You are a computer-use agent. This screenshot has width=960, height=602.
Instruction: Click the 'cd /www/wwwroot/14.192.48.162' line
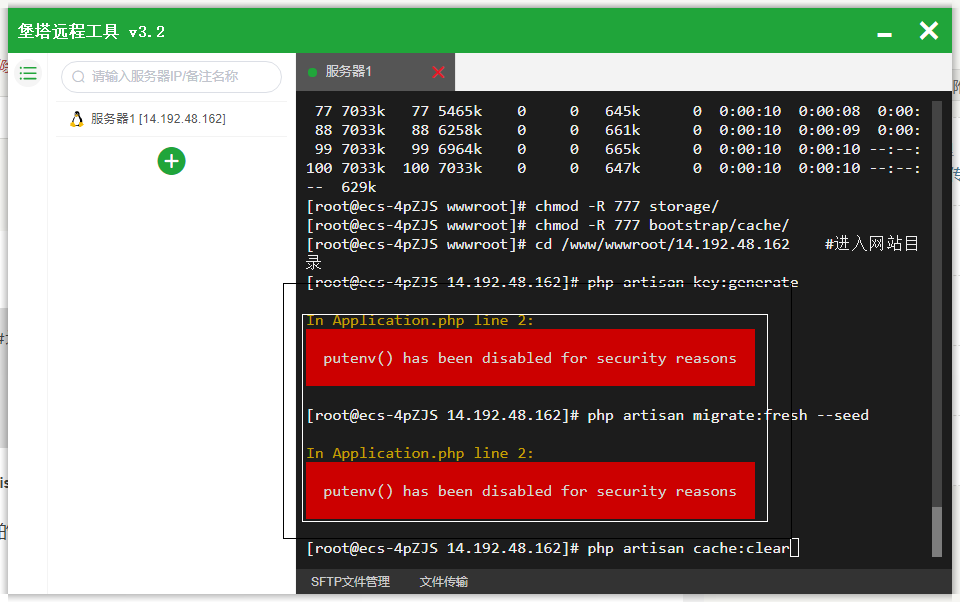548,244
